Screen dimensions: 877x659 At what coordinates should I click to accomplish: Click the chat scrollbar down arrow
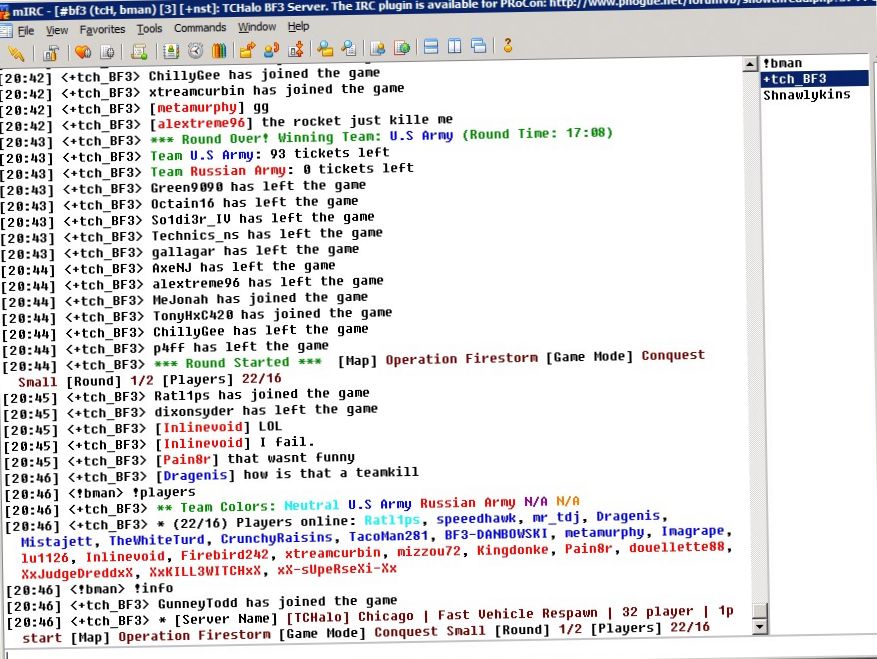(x=759, y=627)
